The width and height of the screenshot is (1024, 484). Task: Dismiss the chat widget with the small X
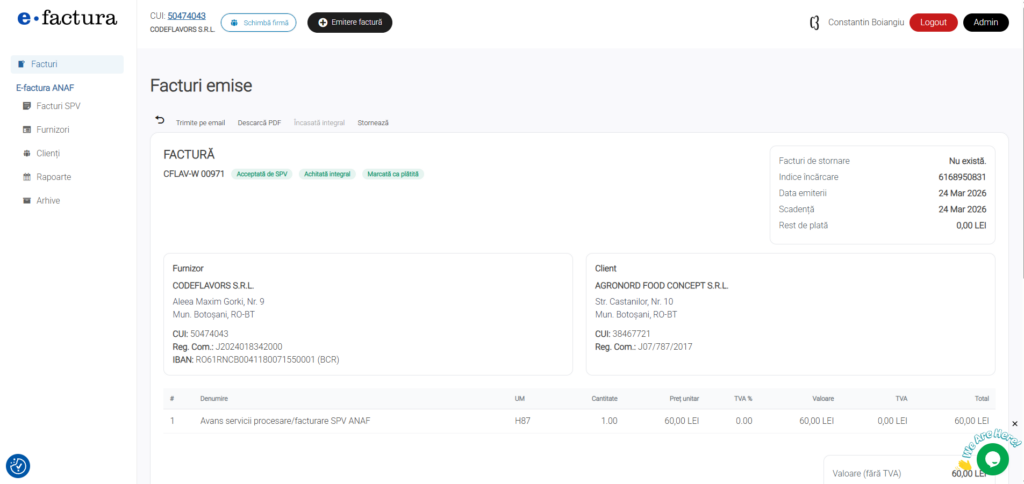coord(1014,424)
